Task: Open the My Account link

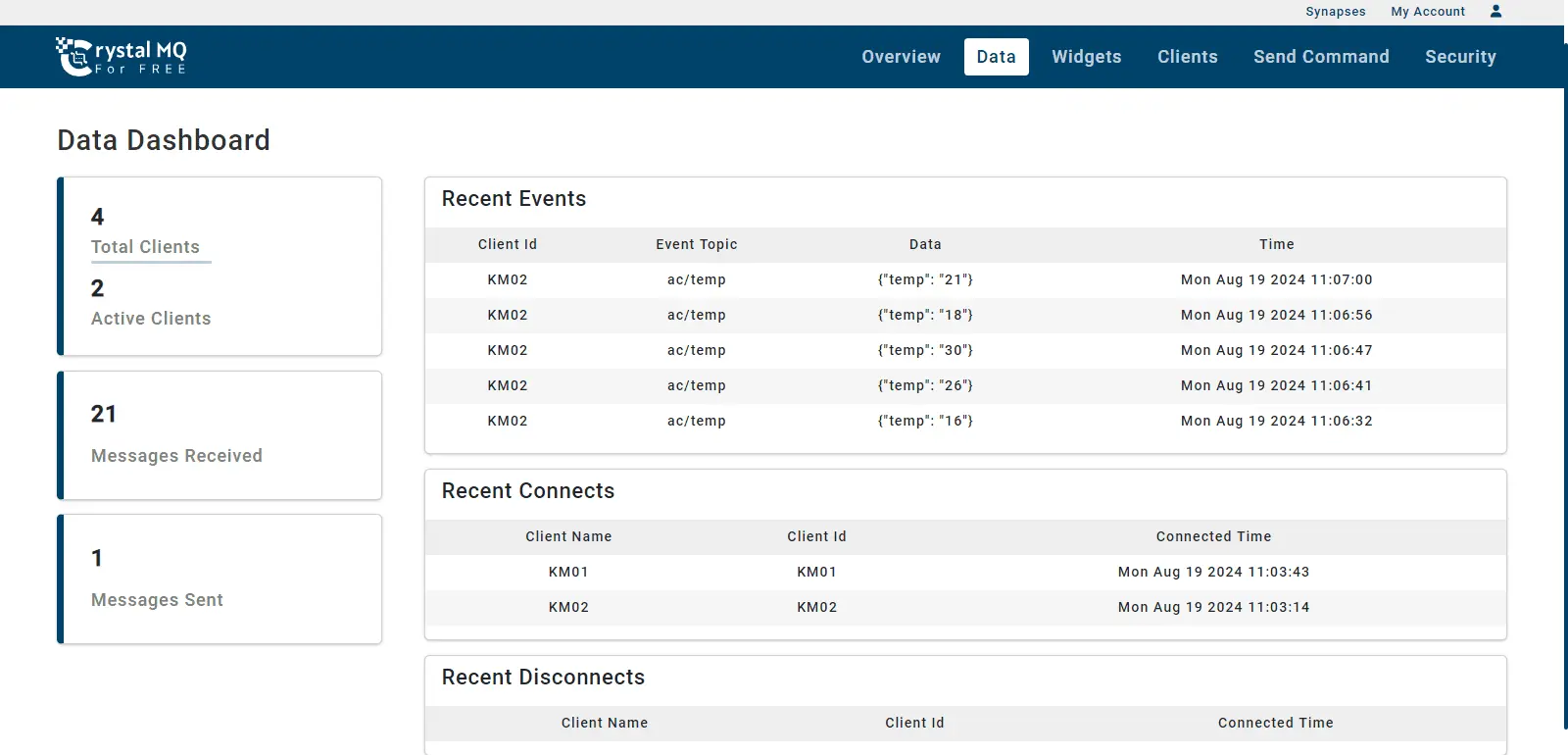Action: [x=1428, y=12]
